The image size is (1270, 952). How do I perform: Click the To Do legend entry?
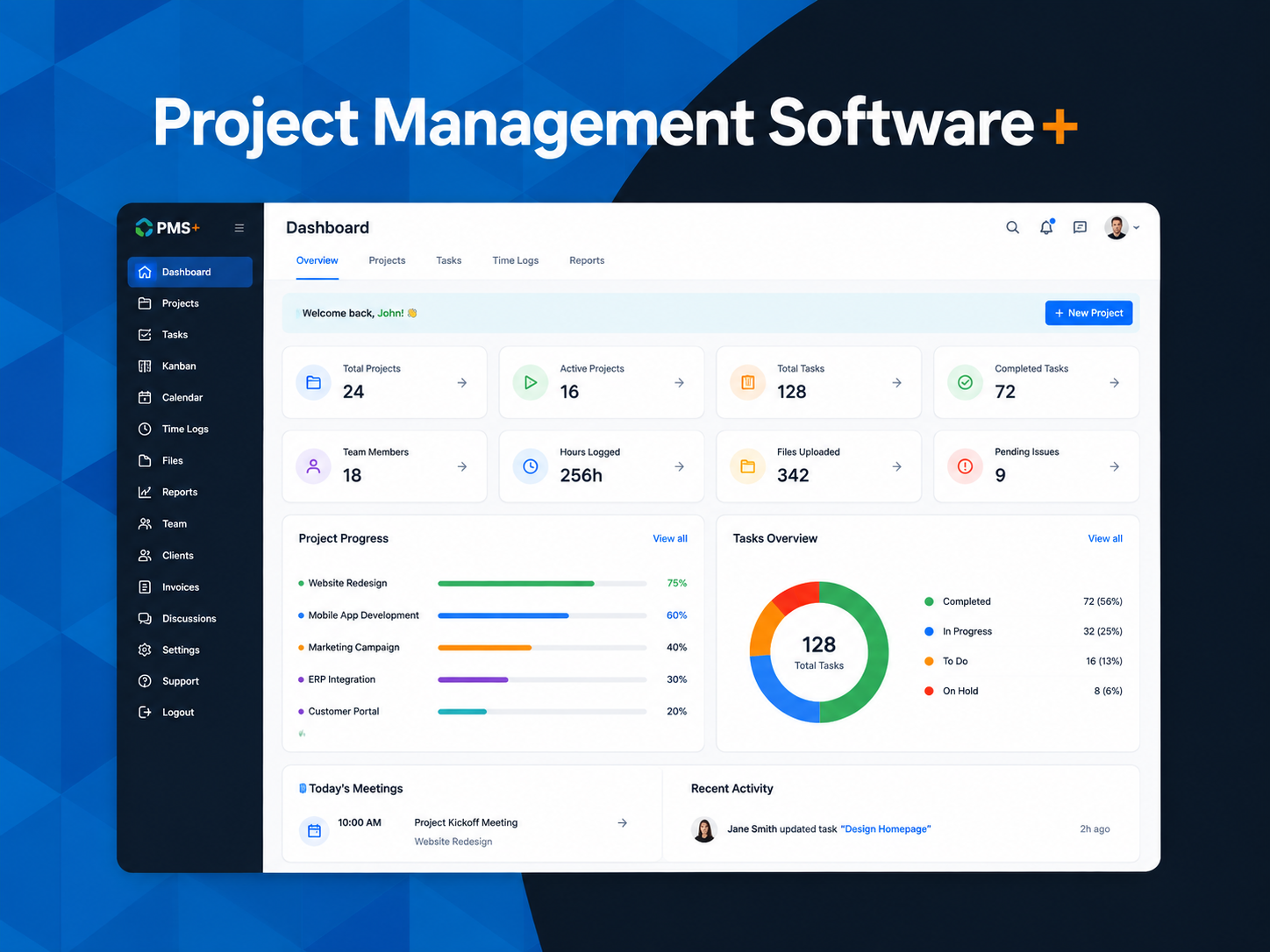[x=1024, y=661]
